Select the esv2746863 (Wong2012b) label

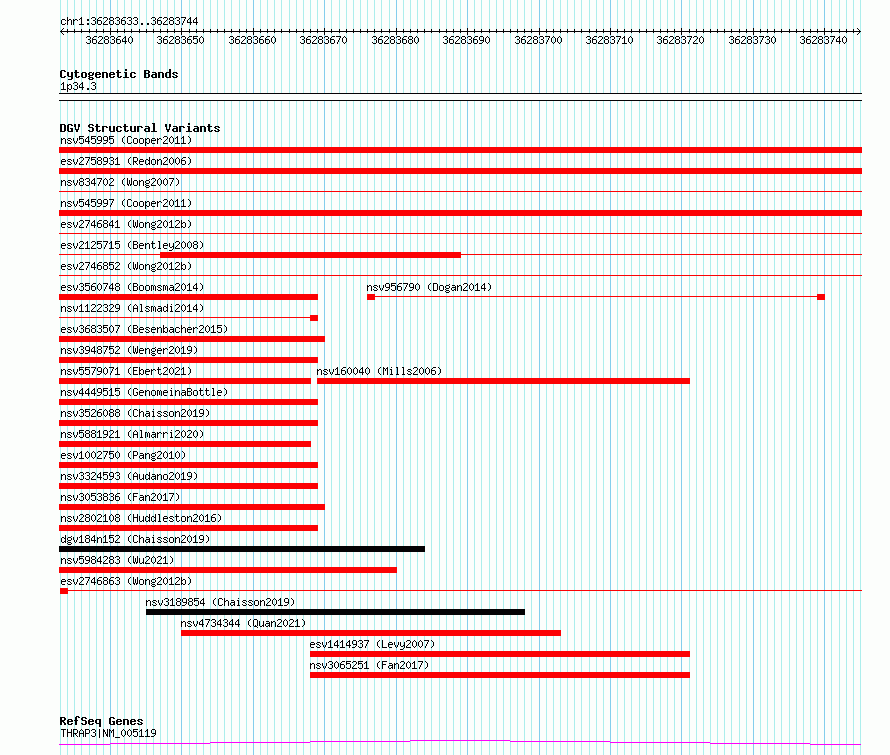pos(126,581)
